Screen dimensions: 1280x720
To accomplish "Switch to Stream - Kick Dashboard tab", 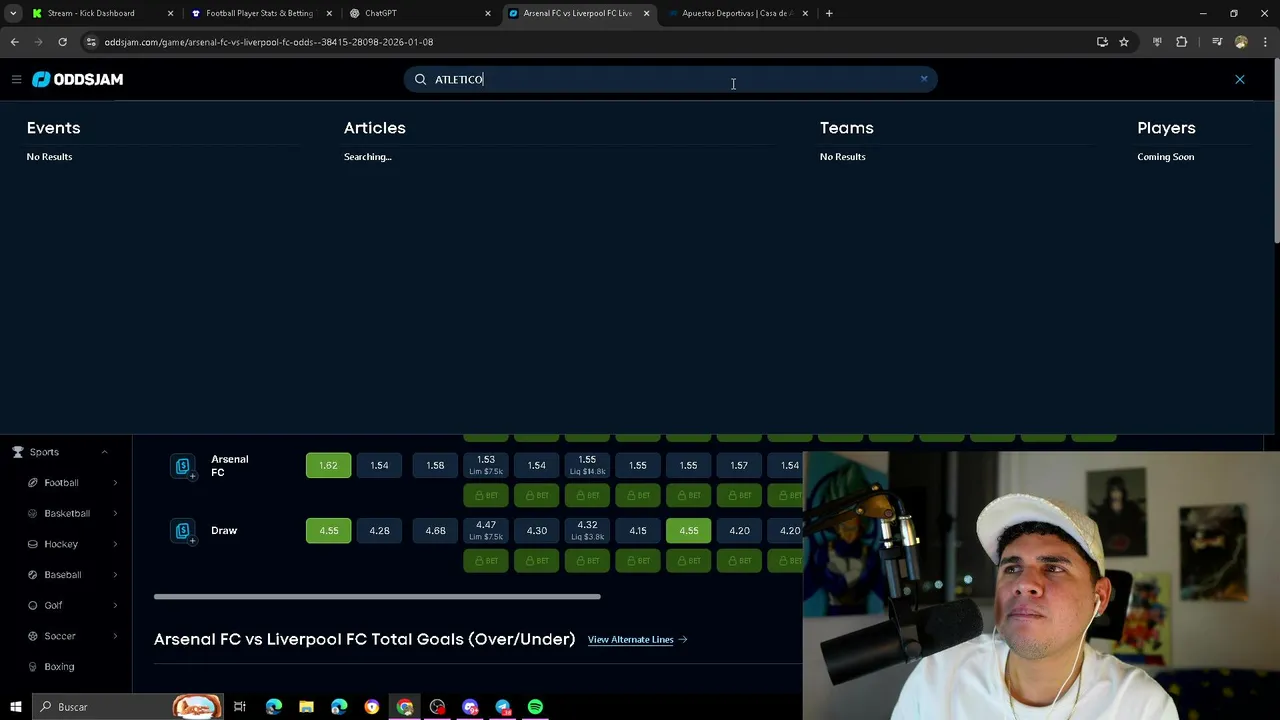I will 103,13.
